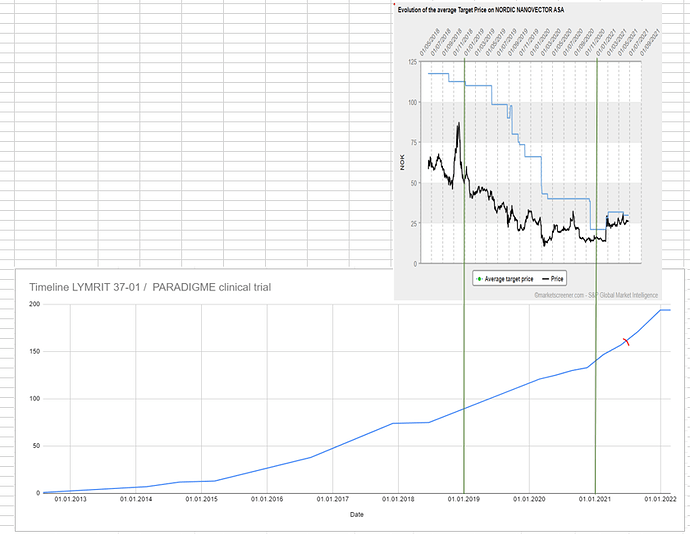
Task: Click the 200 value on the timeline chart axis
Action: [x=34, y=304]
